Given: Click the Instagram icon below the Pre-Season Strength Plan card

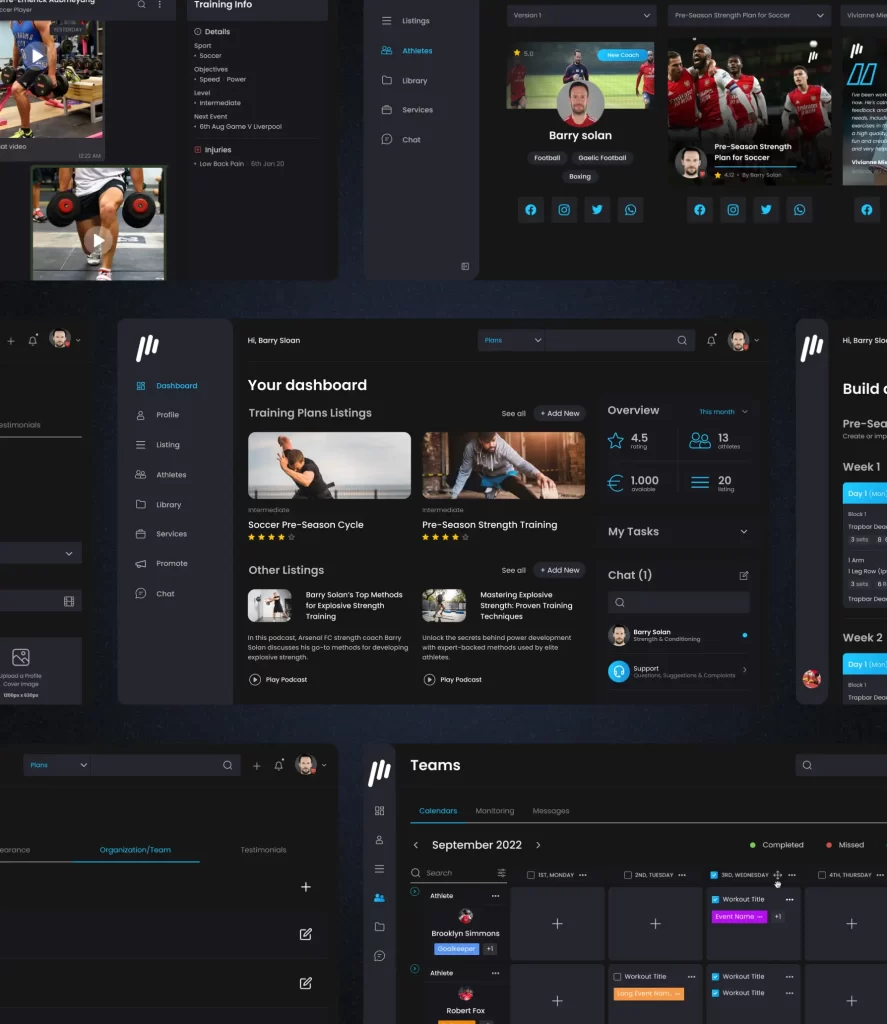Looking at the screenshot, I should point(733,210).
